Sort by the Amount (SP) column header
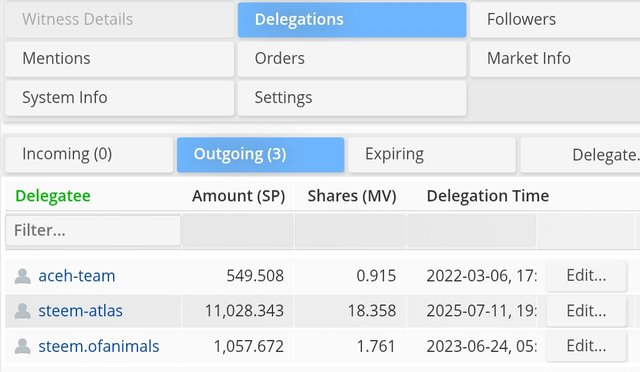 pos(238,196)
